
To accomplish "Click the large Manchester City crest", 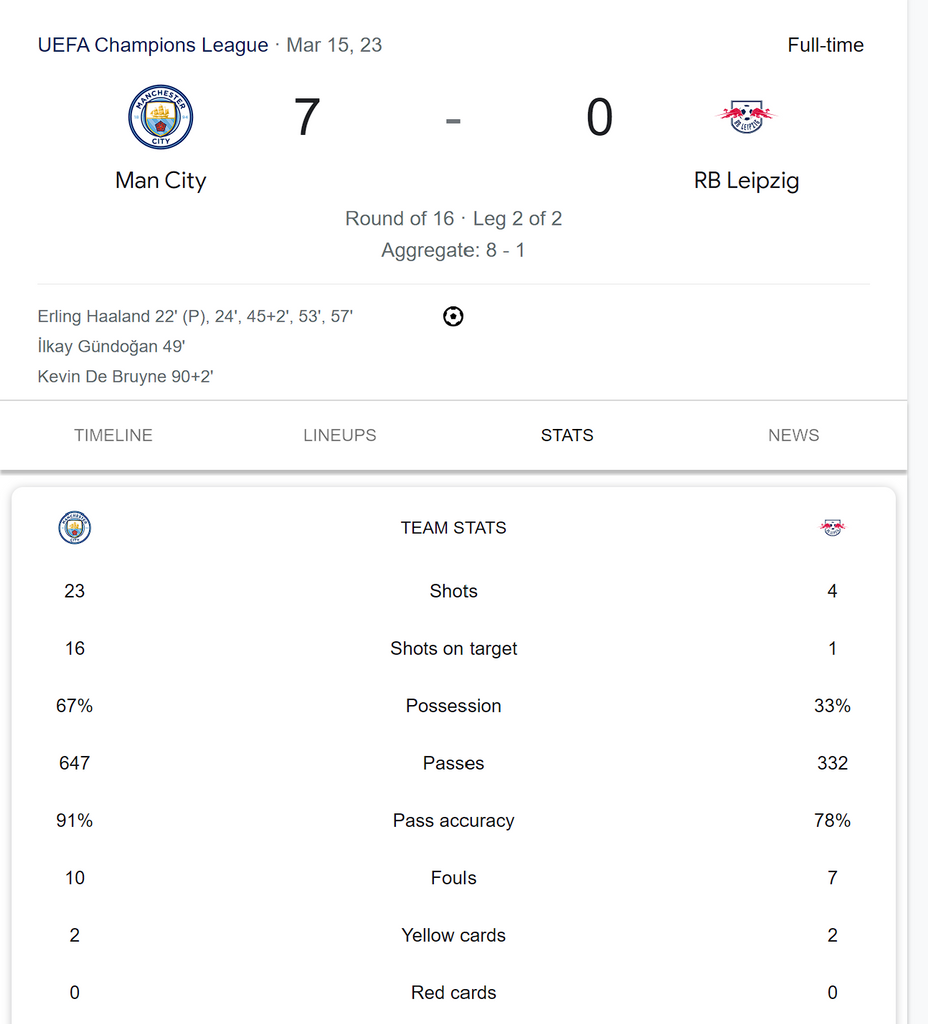I will (160, 118).
